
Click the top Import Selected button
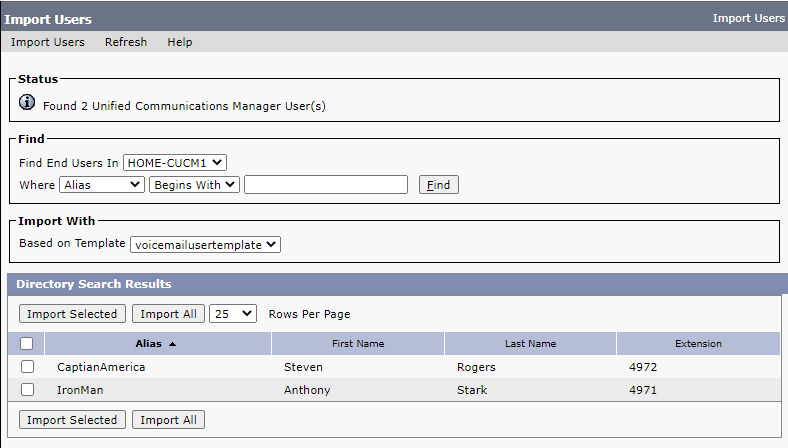coord(72,314)
